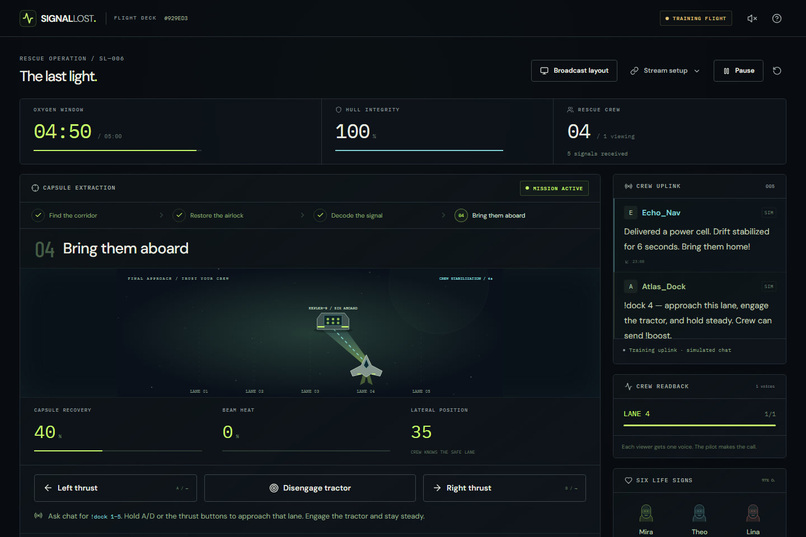Open the Atlas_Dock username
Image resolution: width=806 pixels, height=537 pixels.
point(664,287)
